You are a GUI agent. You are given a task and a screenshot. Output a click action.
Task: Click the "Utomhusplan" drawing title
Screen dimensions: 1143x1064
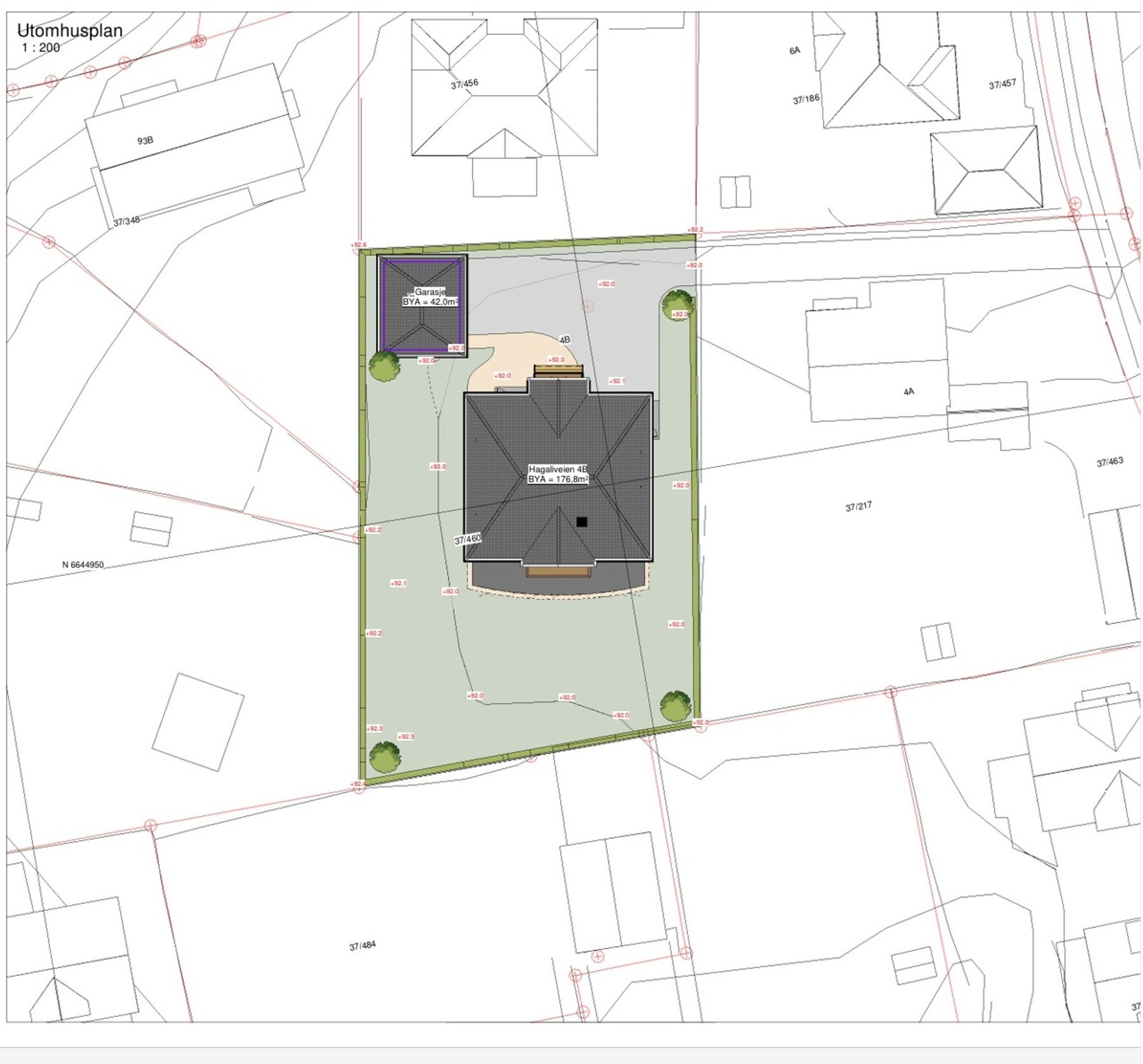69,31
